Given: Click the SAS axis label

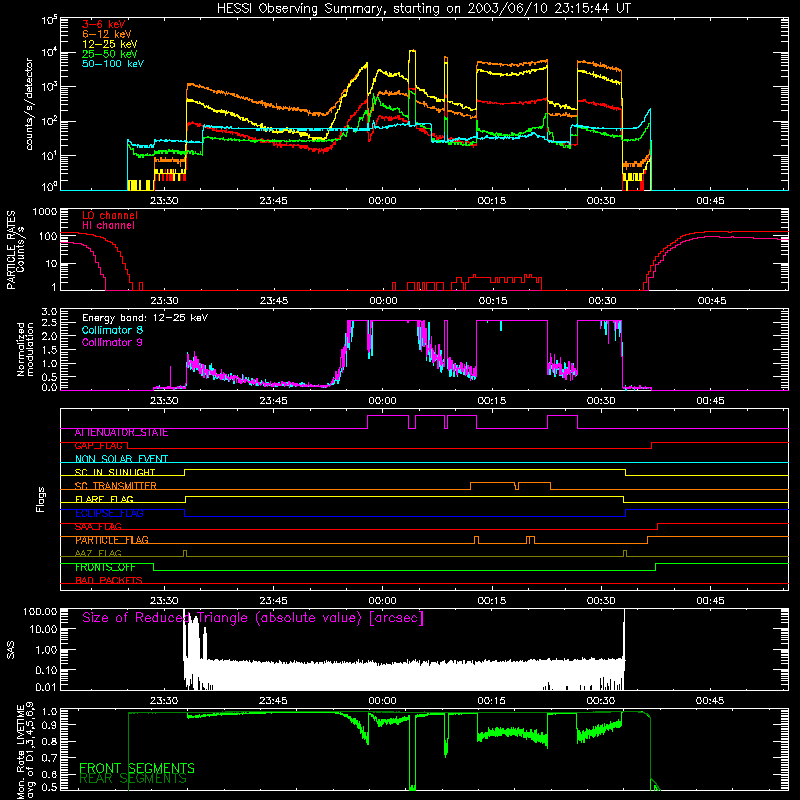Looking at the screenshot, I should coord(11,651).
